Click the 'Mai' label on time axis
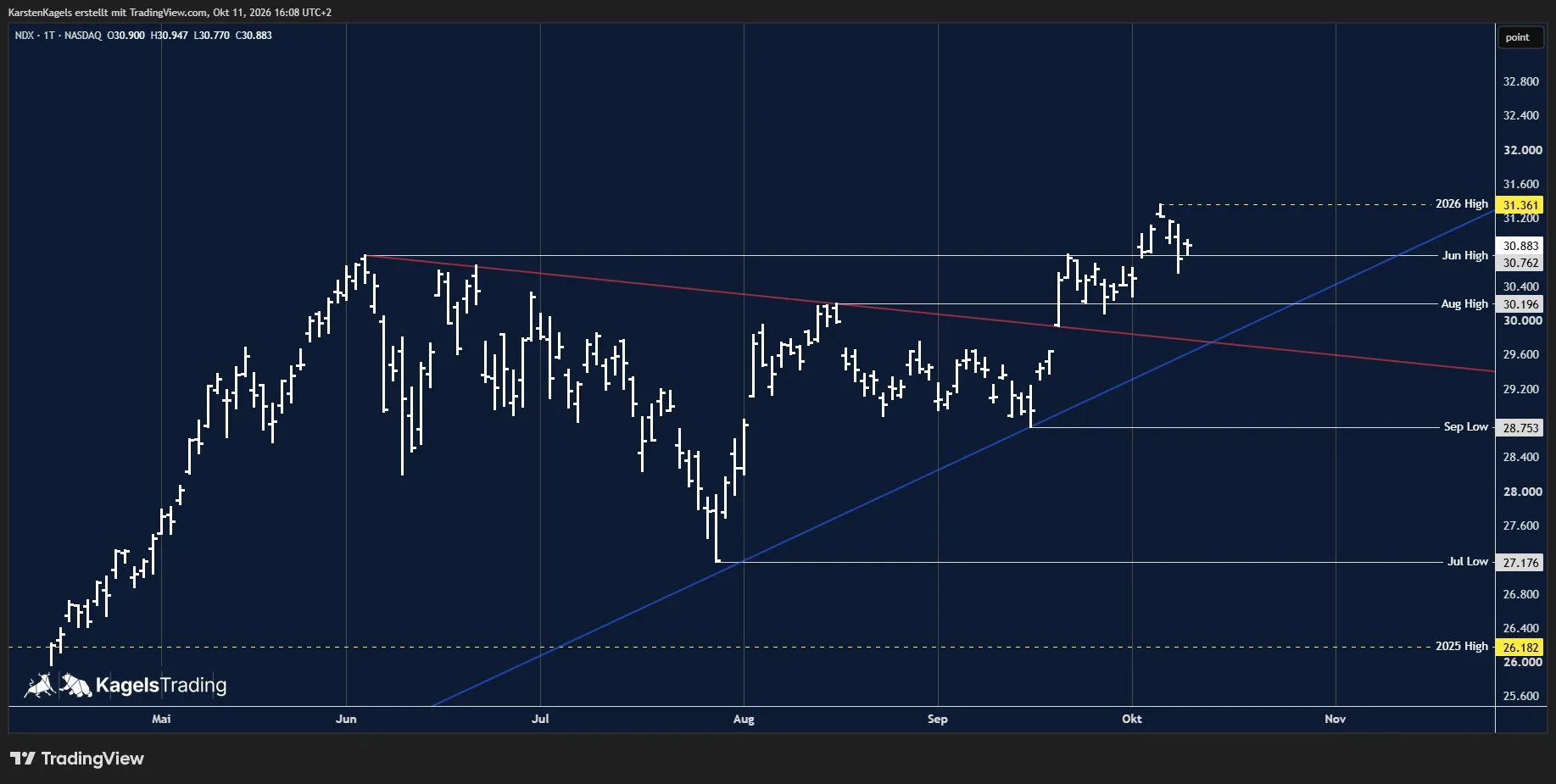This screenshot has height=784, width=1556. point(161,719)
